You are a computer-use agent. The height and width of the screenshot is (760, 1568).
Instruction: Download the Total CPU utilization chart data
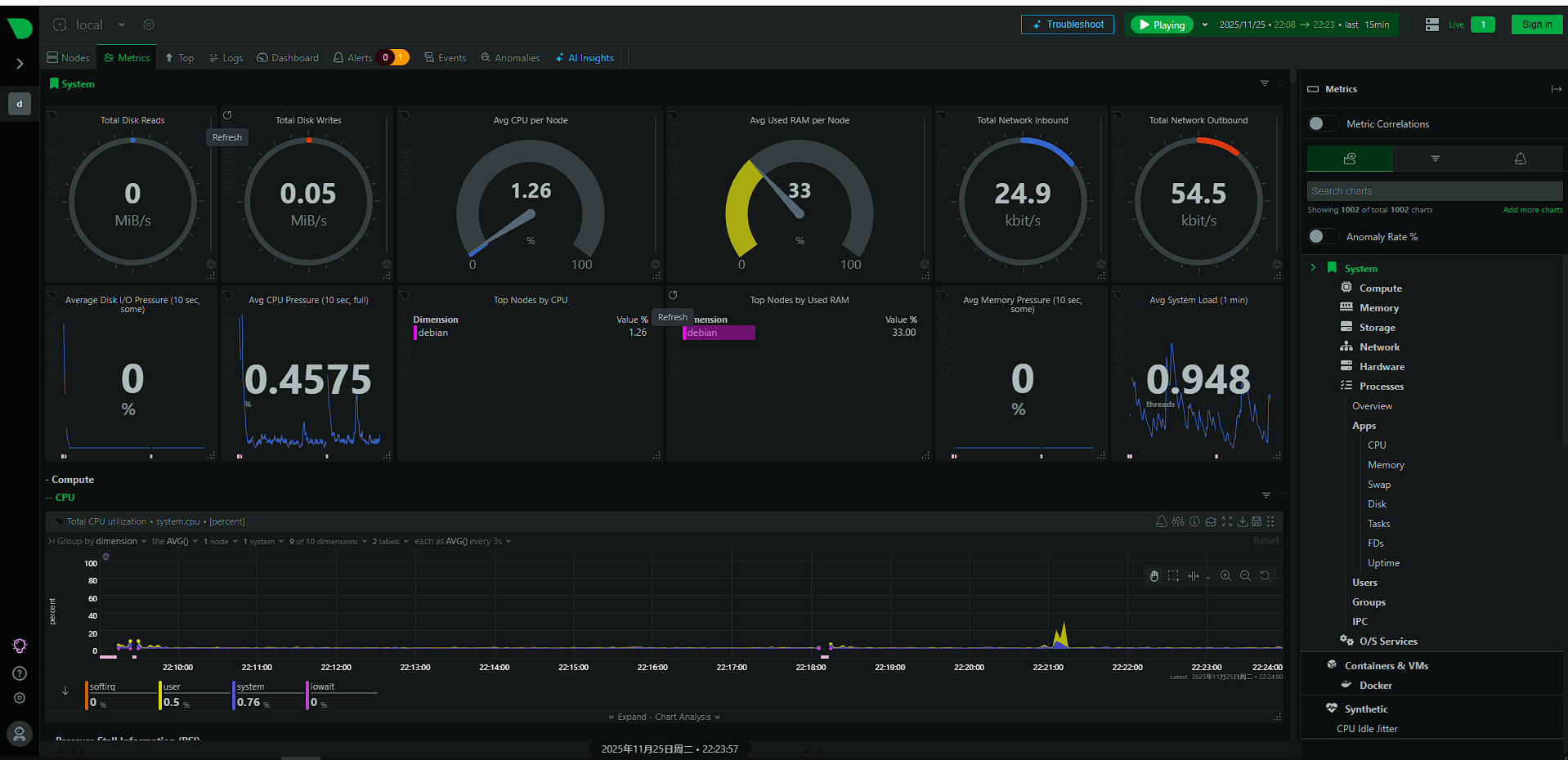pos(1242,521)
